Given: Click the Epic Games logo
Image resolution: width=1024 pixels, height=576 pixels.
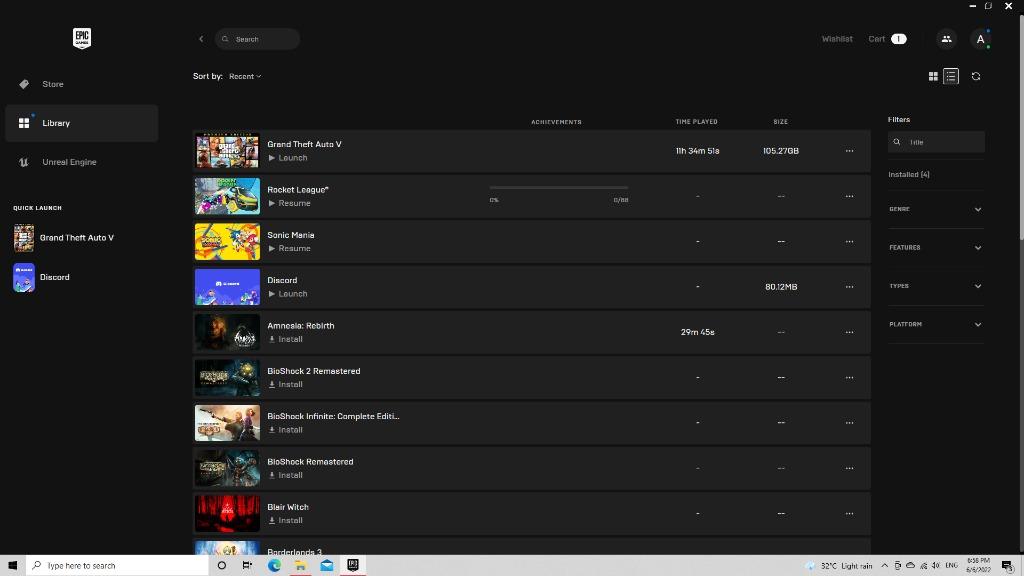Looking at the screenshot, I should click(82, 38).
